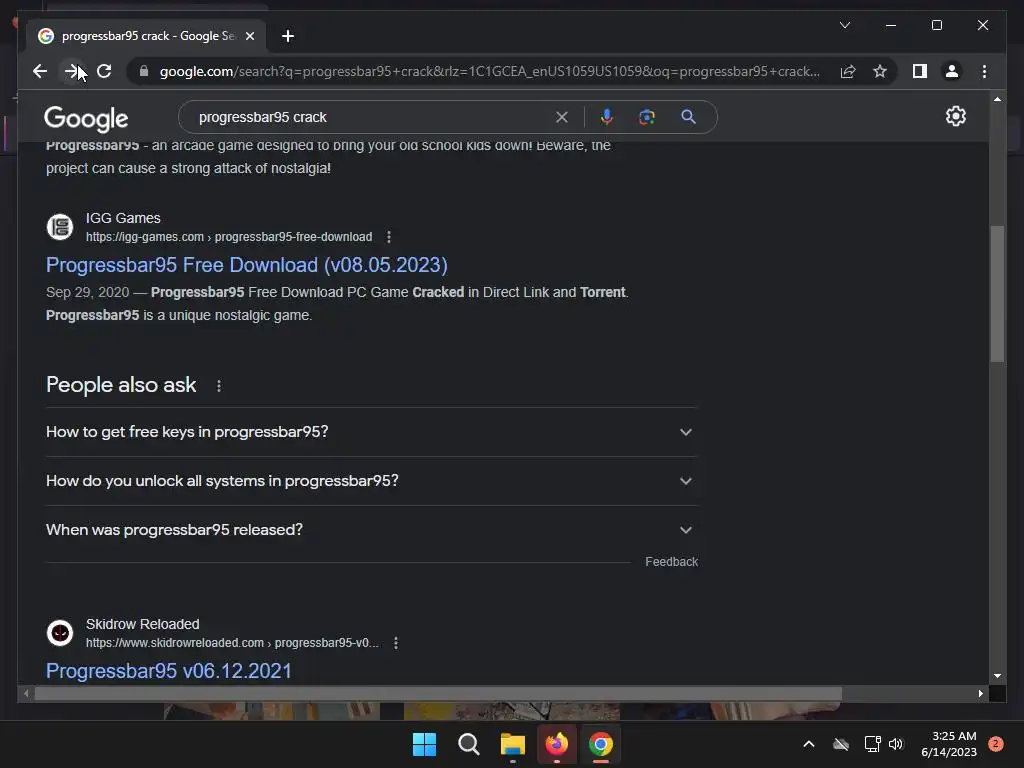Open the Chrome three-dot menu
Screen dimensions: 1024x768
pyautogui.click(x=984, y=71)
